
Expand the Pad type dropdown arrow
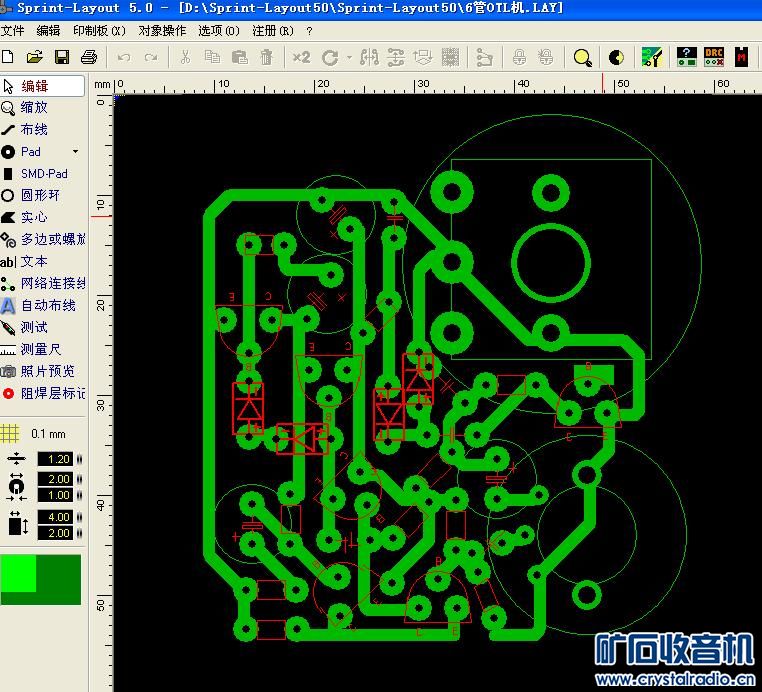(x=75, y=152)
